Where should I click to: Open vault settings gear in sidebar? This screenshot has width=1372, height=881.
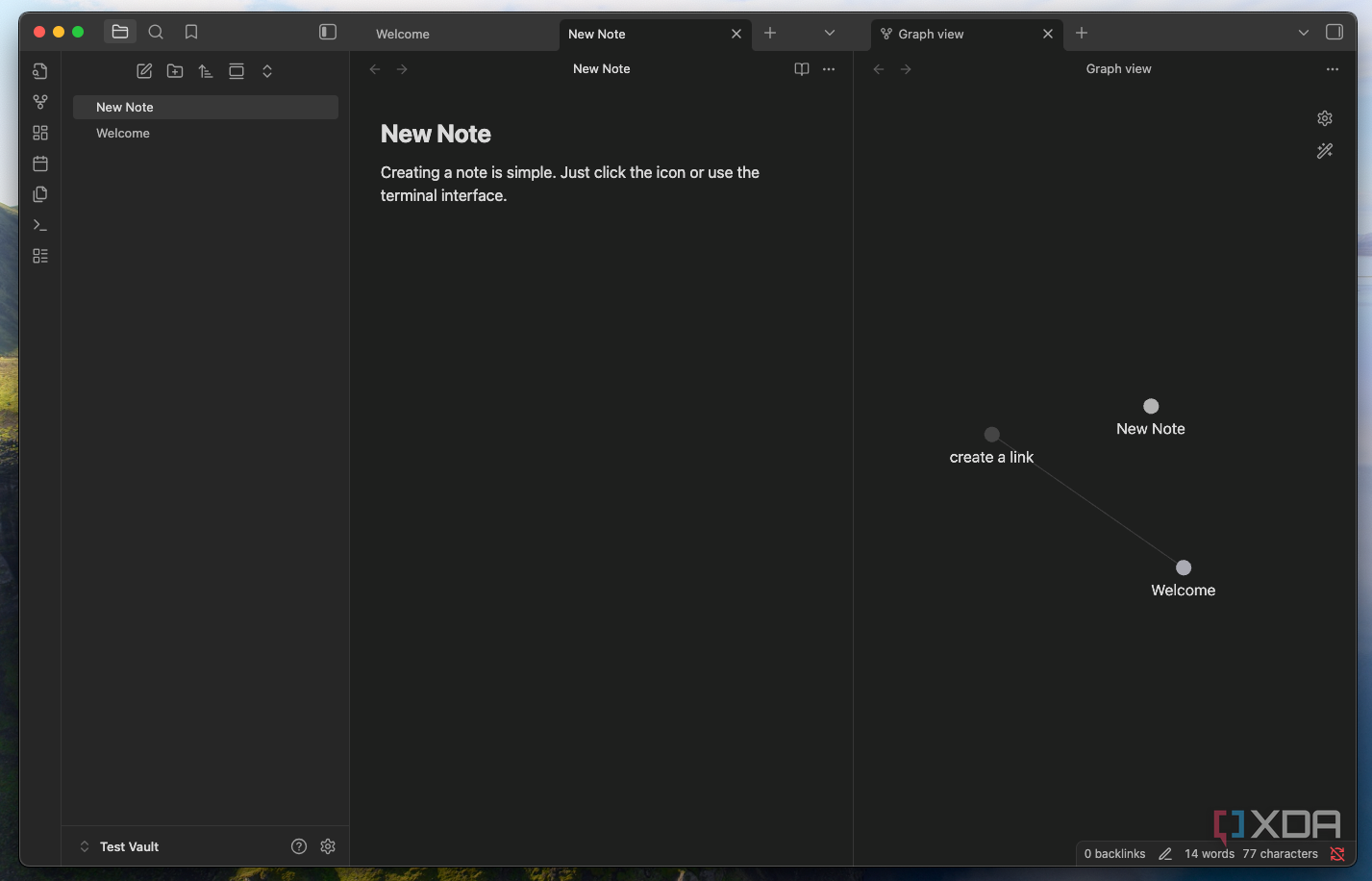click(x=328, y=846)
